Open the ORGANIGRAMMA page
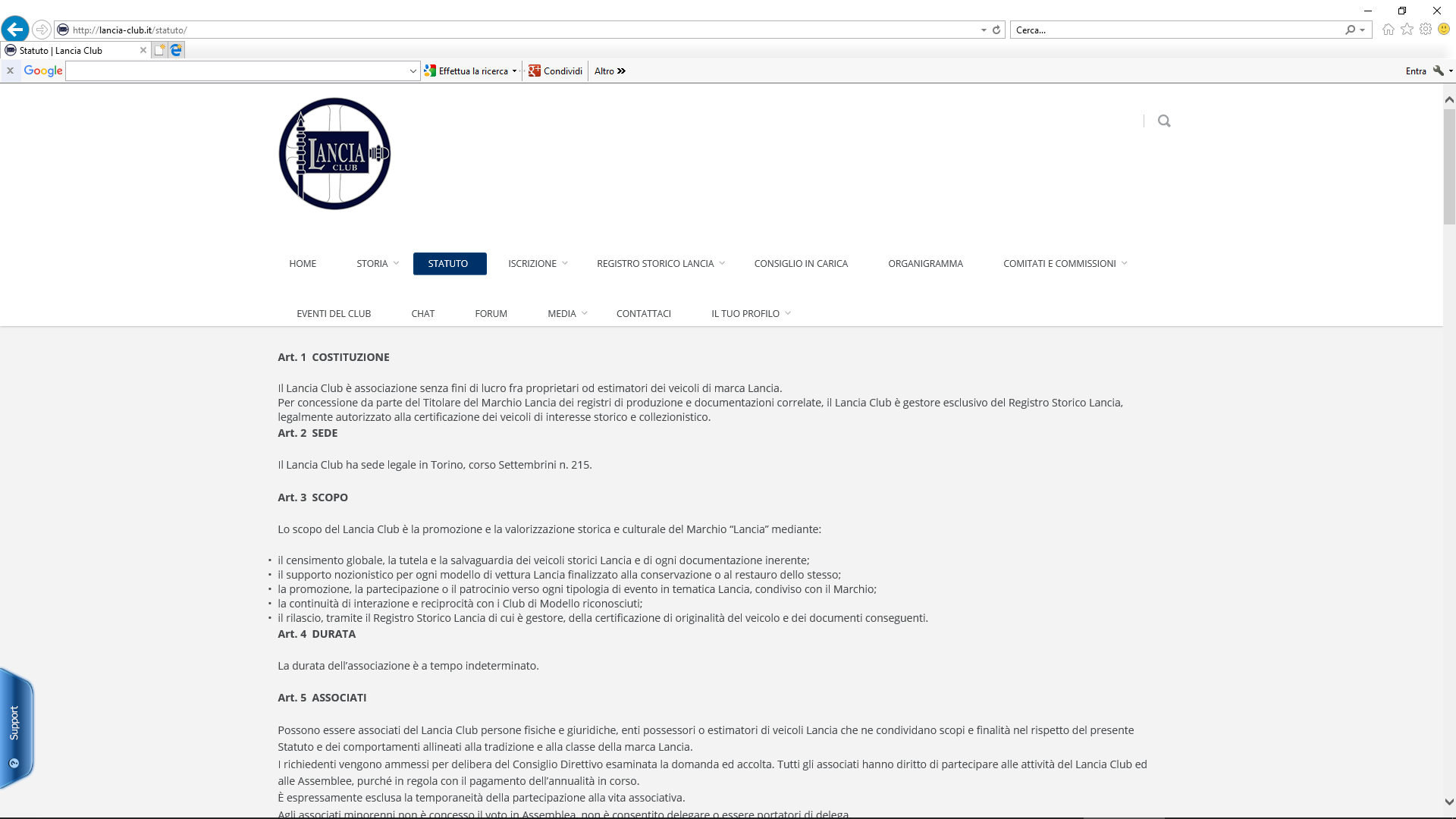 [x=925, y=263]
